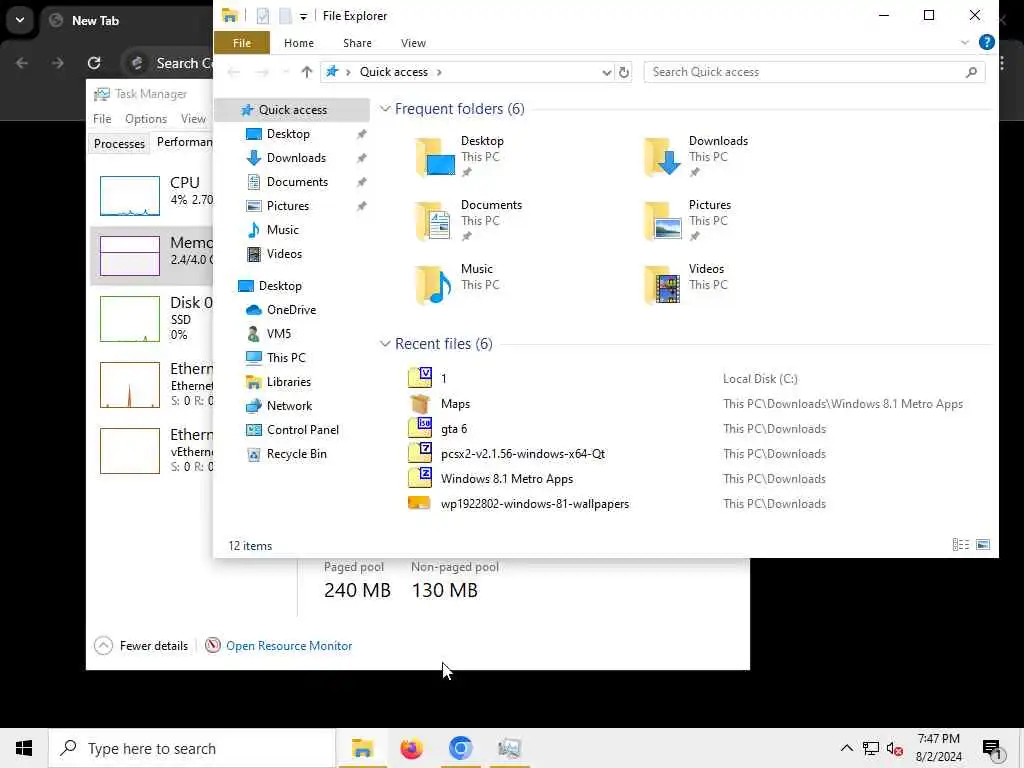Click Open Resource Monitor link
This screenshot has width=1024, height=768.
pyautogui.click(x=289, y=645)
